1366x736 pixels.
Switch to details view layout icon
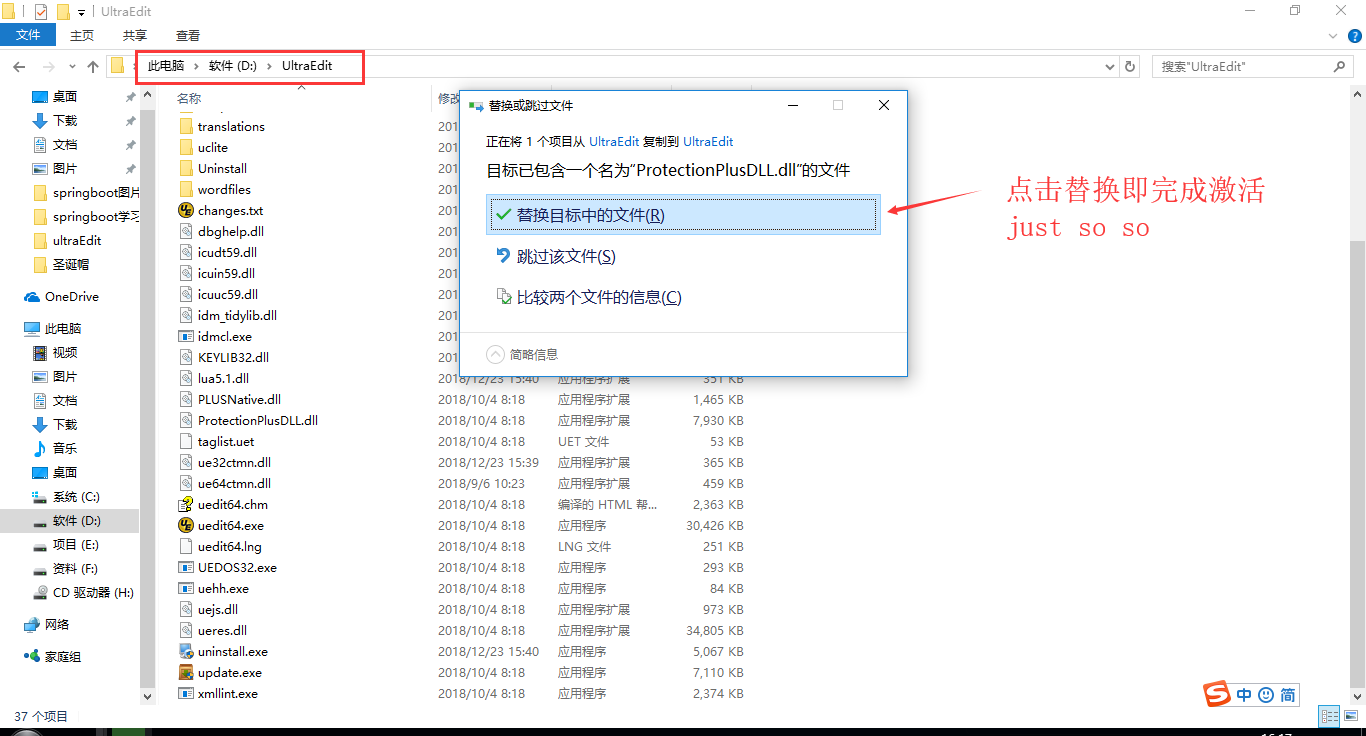tap(1330, 716)
